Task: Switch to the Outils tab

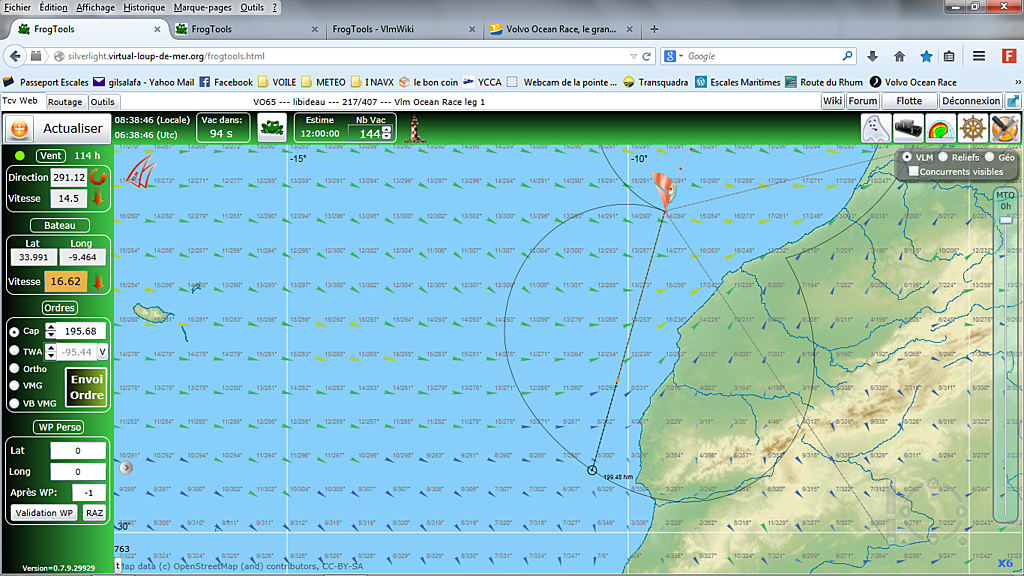Action: point(103,102)
